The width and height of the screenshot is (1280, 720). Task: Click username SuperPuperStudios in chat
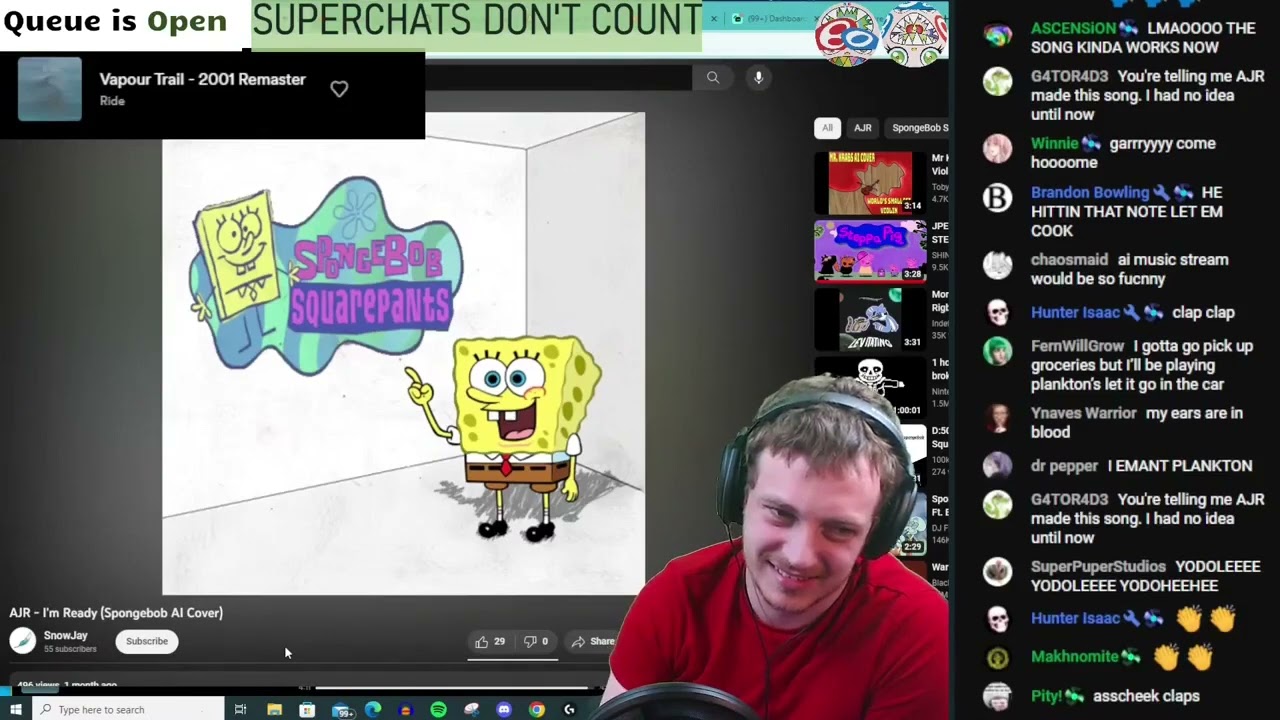1098,566
